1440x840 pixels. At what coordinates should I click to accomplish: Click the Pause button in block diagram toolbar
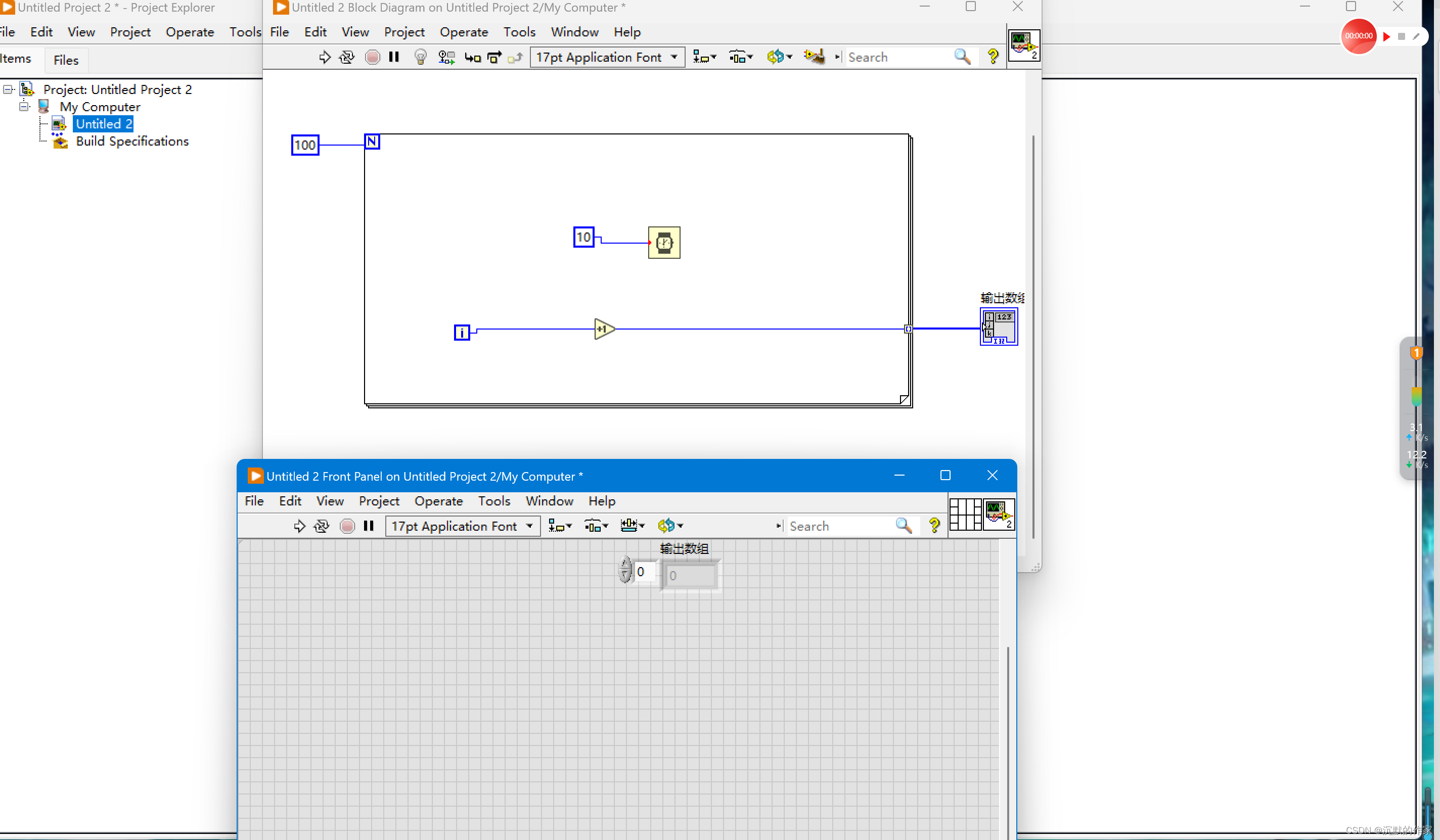[394, 57]
